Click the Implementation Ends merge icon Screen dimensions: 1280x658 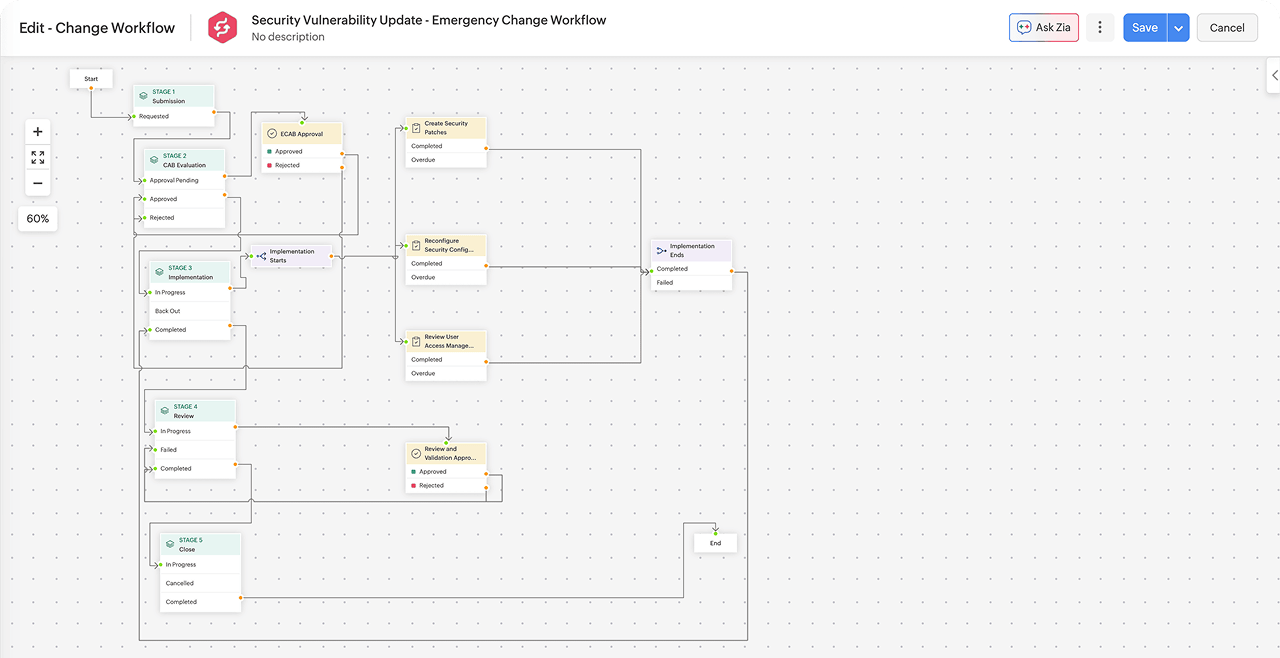pos(661,250)
